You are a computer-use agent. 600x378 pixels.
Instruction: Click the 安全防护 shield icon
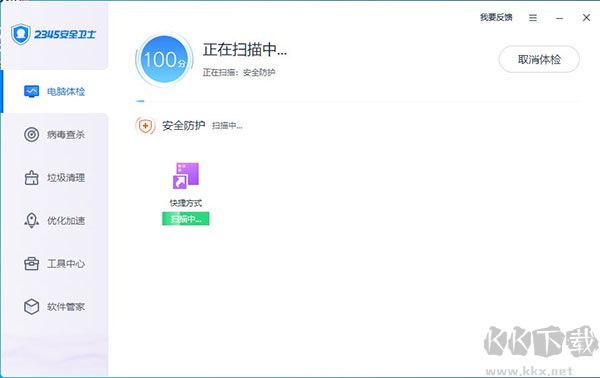pos(145,125)
